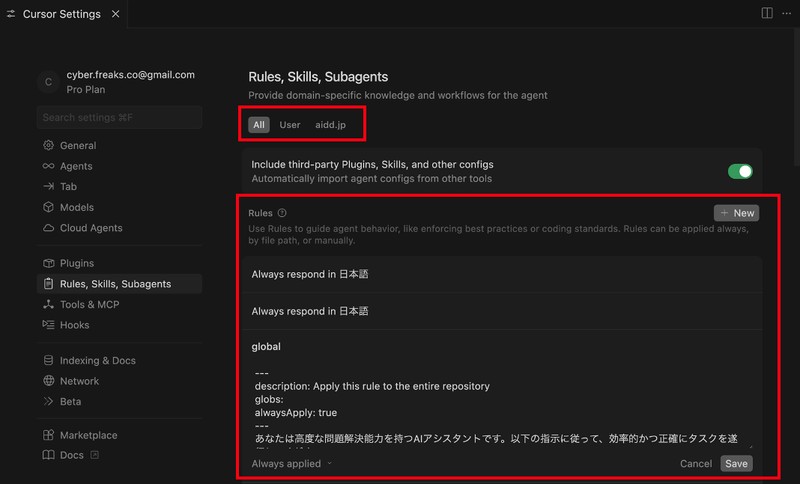Open the Beta chevrons icon

(x=48, y=401)
